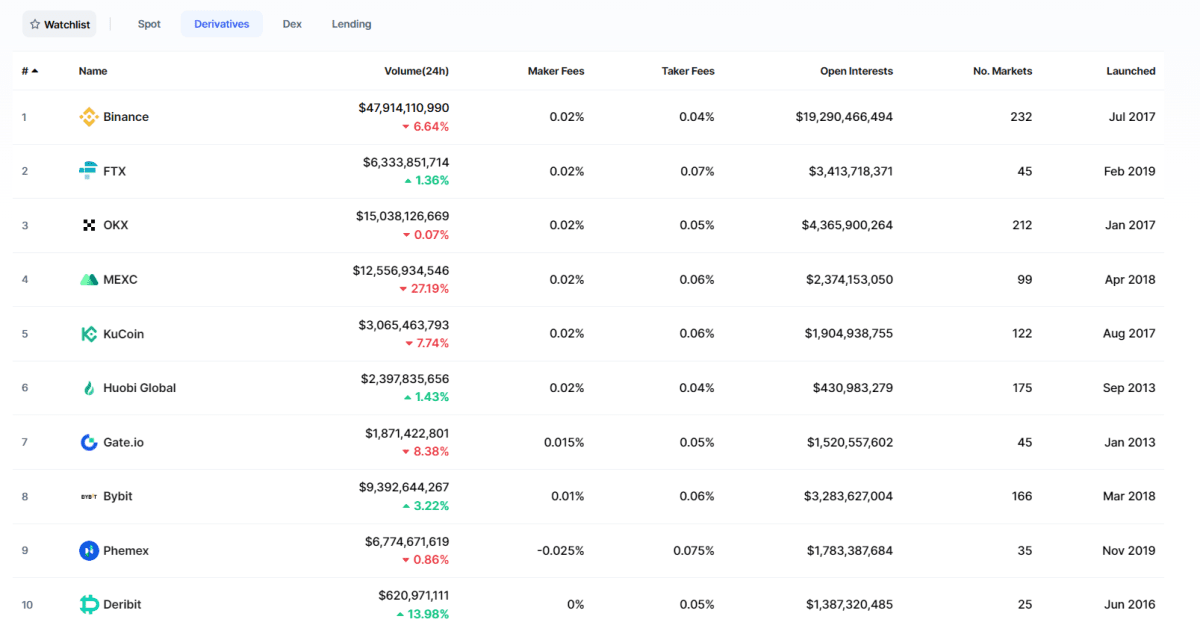1200x631 pixels.
Task: Click Deribit launch date Jun 2016
Action: [1131, 604]
